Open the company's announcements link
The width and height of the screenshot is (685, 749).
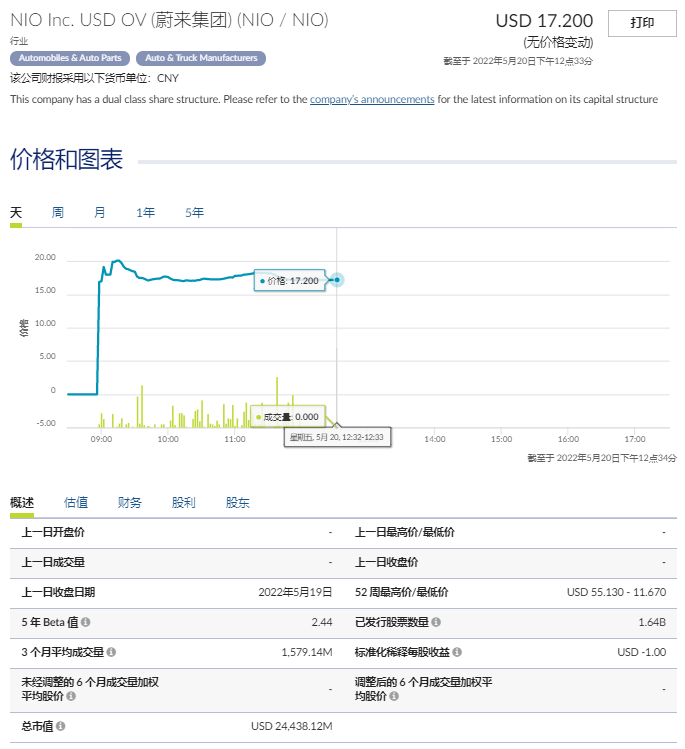372,99
